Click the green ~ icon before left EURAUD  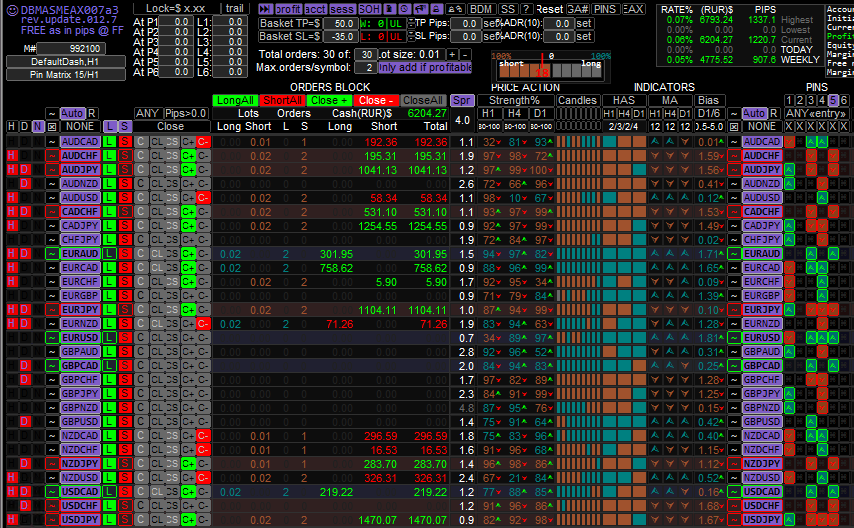(52, 253)
